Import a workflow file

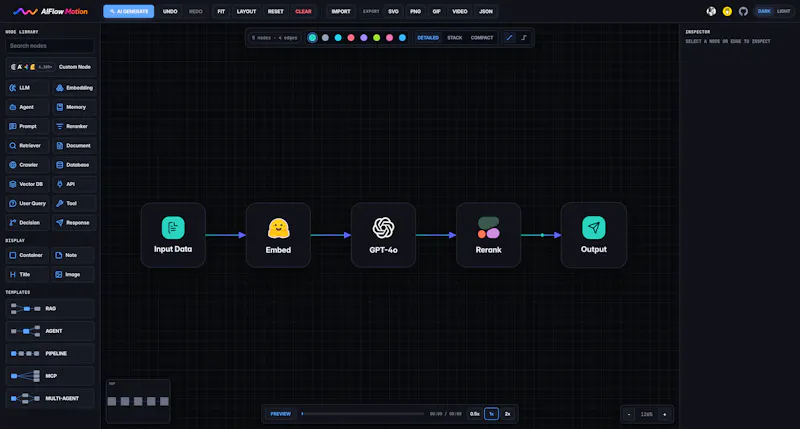click(341, 11)
